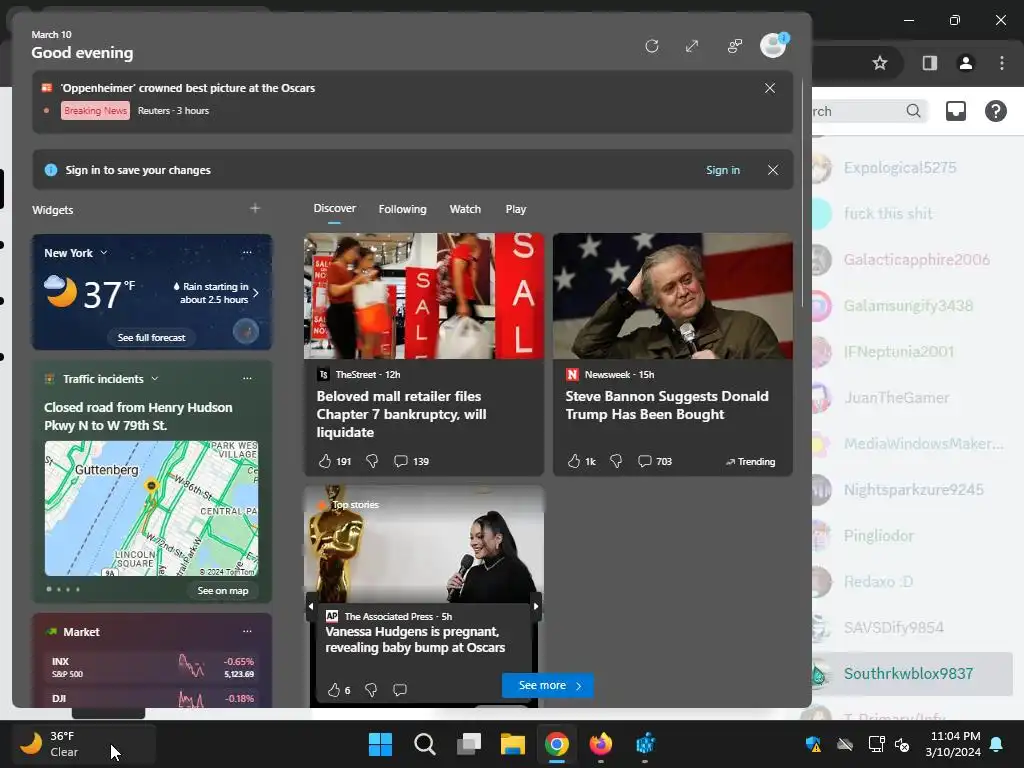Open the profile avatar in widgets header
Viewport: 1024px width, 768px height.
pos(773,46)
